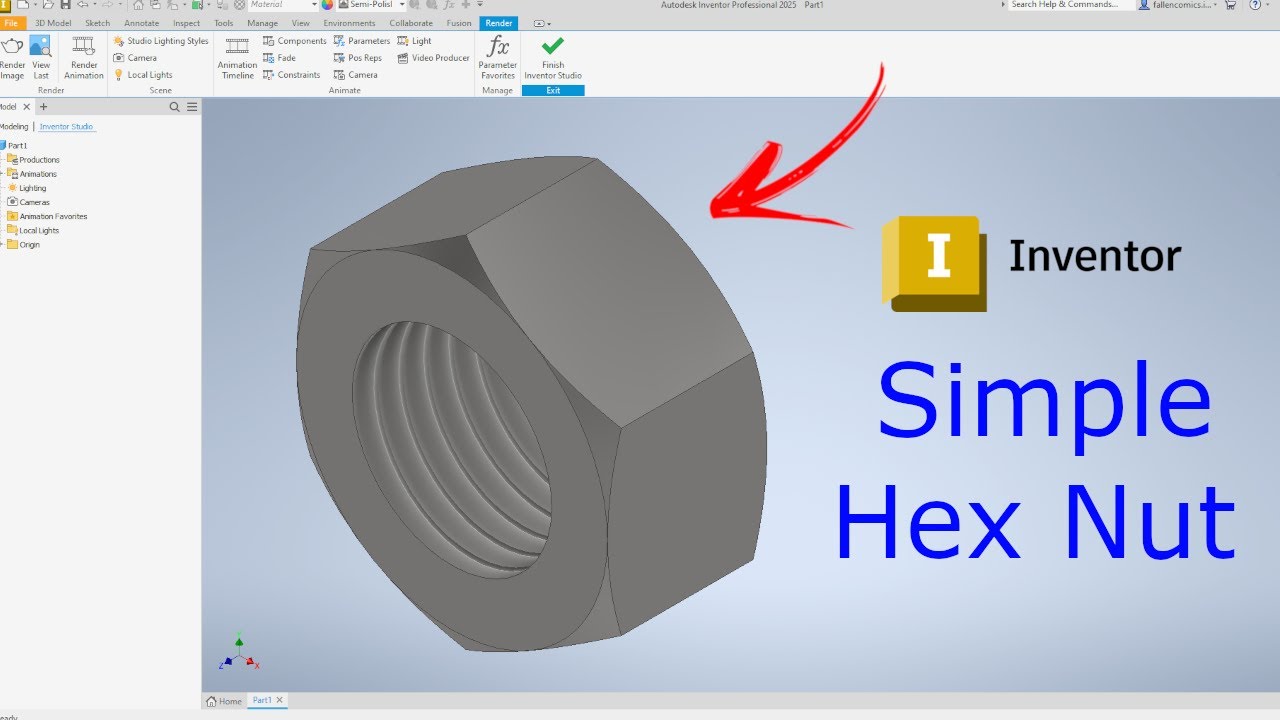Screen dimensions: 1280x720
Task: Click appearance color wheel icon
Action: pos(327,4)
